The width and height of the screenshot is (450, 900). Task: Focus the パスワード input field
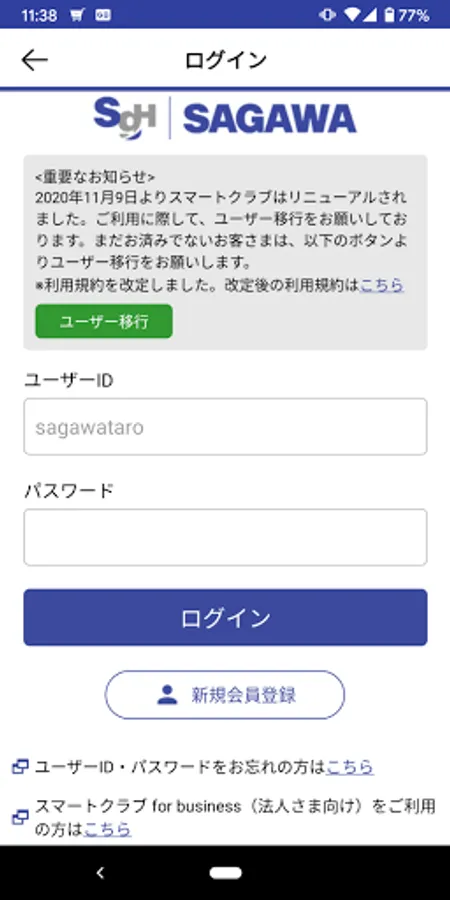pos(226,537)
